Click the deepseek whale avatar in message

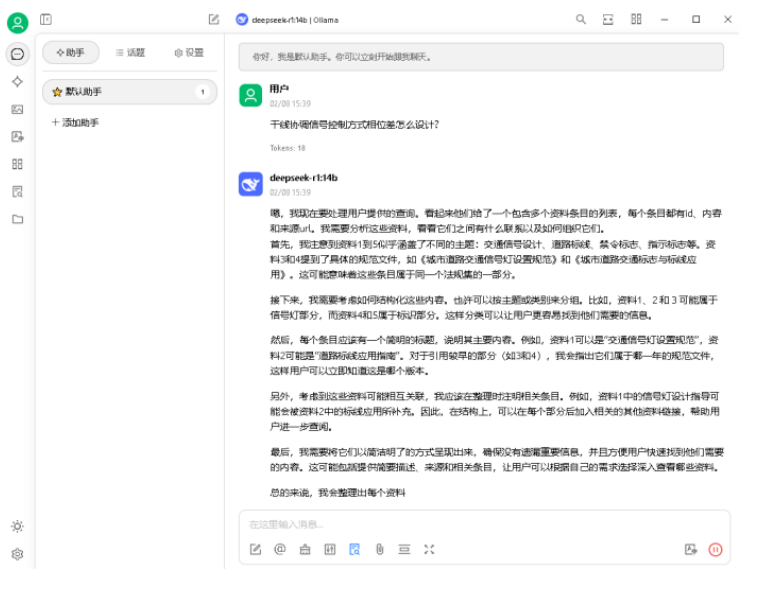pyautogui.click(x=251, y=184)
